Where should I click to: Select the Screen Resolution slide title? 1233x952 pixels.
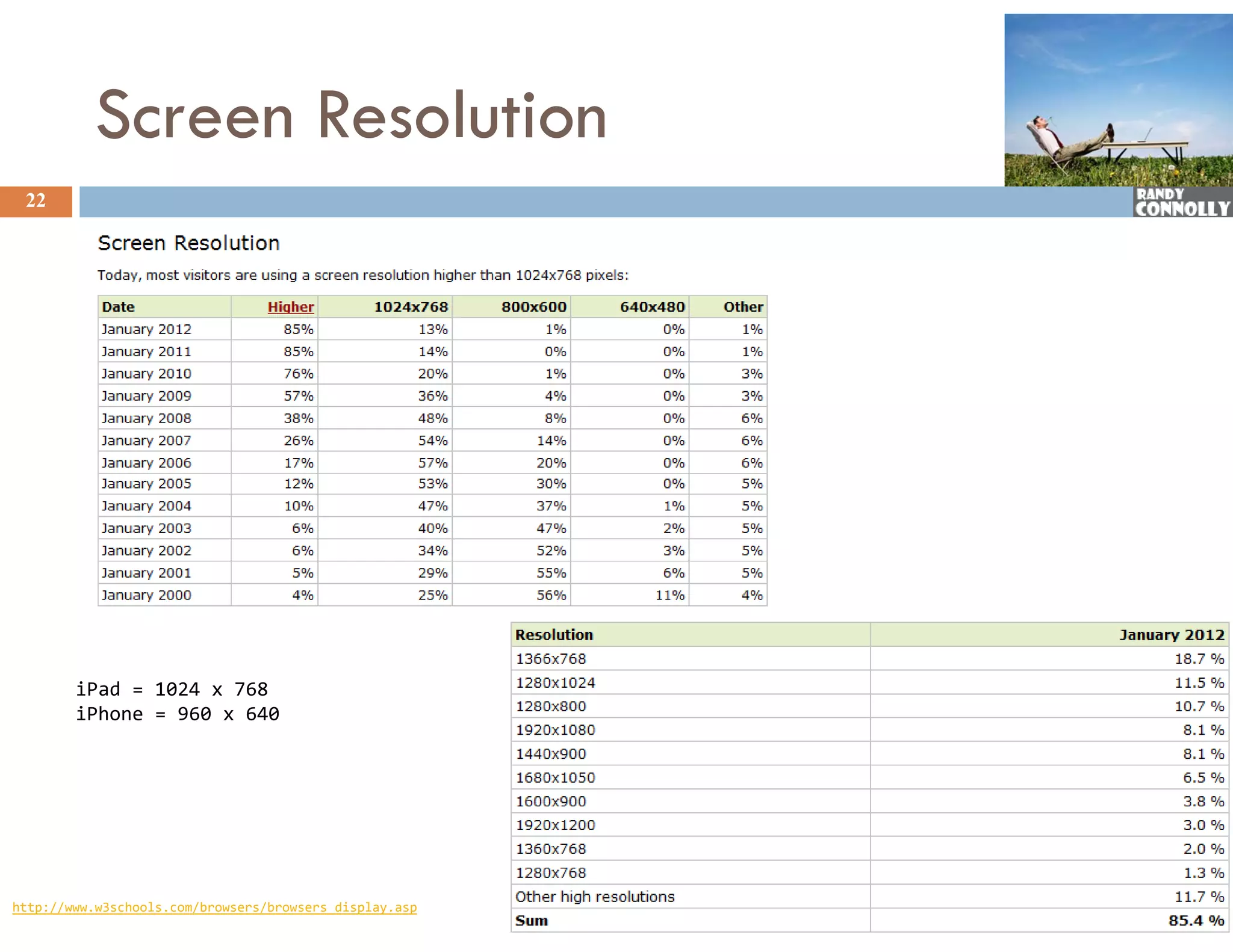coord(352,114)
